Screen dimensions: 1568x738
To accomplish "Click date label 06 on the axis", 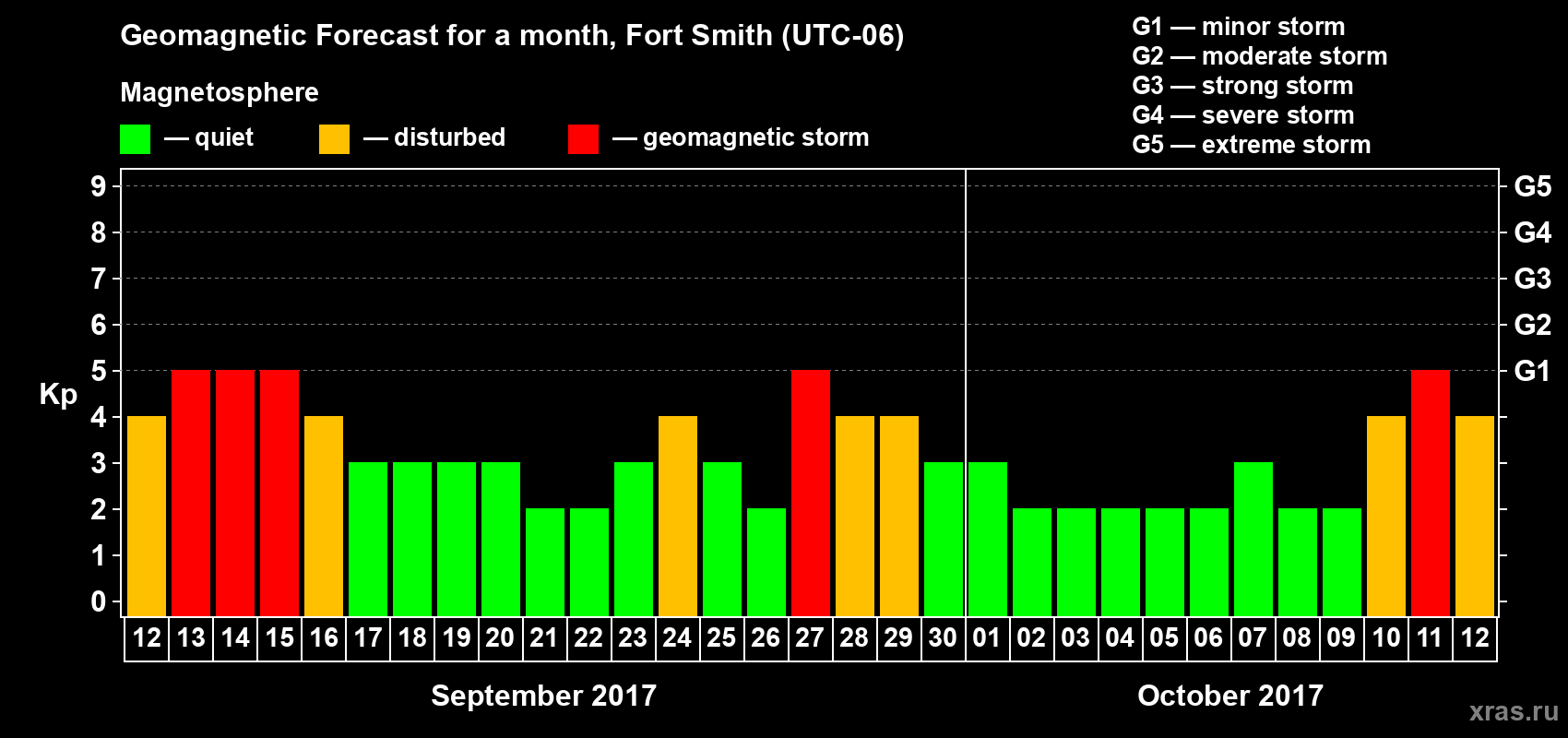I will point(1208,637).
